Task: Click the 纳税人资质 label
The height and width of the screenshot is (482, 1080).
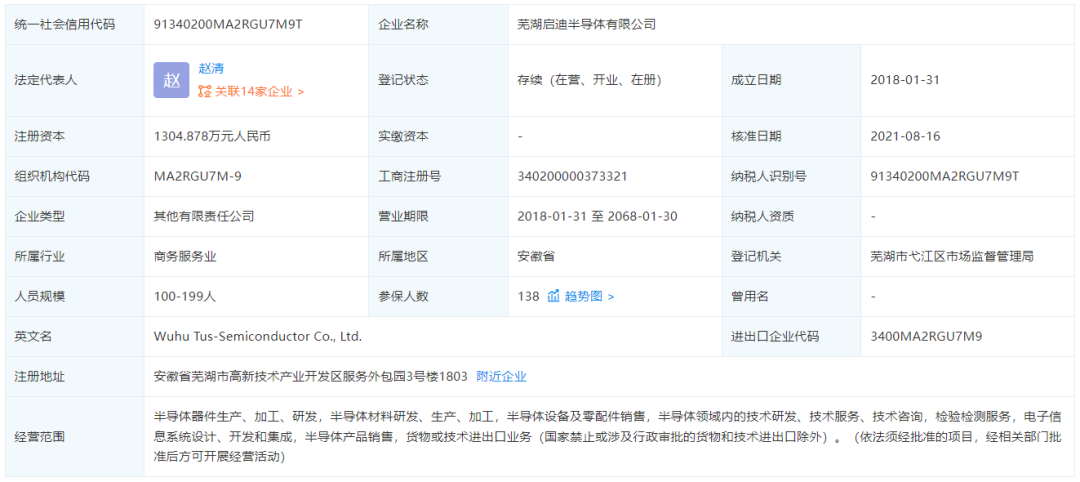Action: tap(762, 216)
